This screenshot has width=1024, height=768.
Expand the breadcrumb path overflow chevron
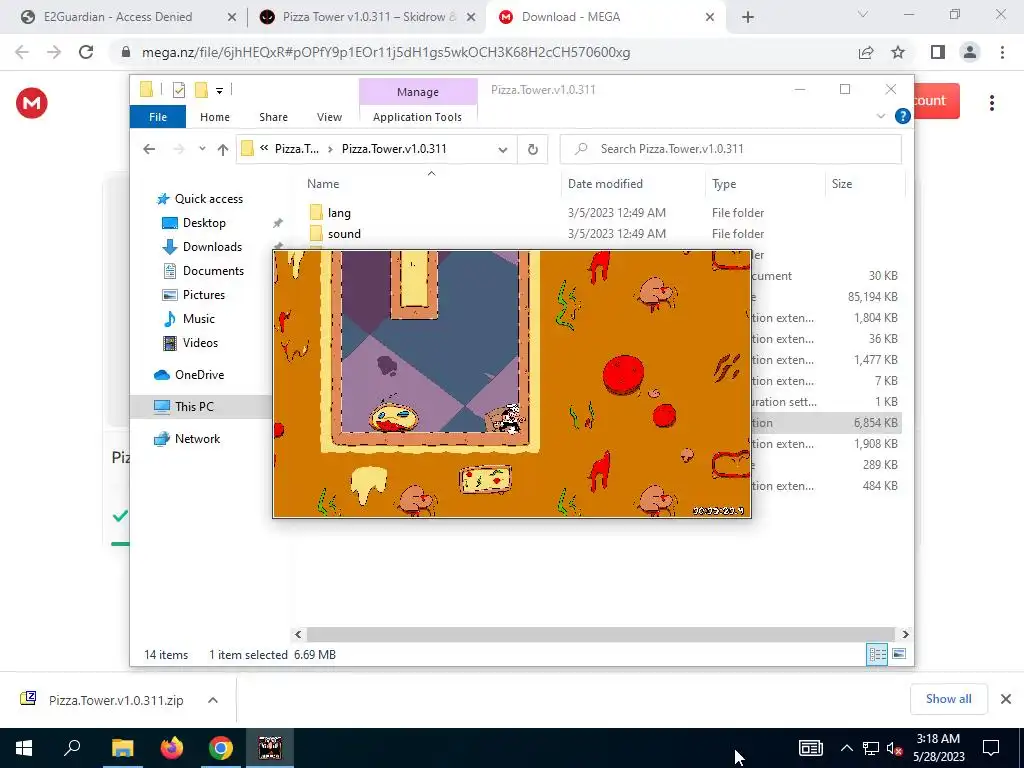(264, 148)
